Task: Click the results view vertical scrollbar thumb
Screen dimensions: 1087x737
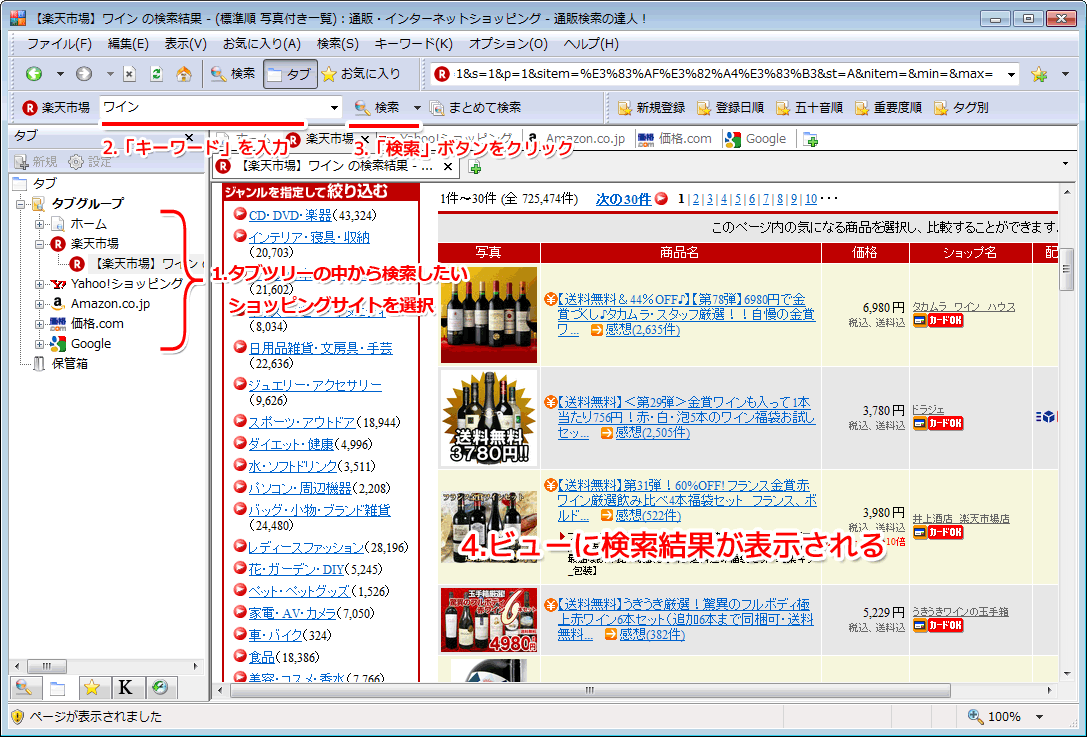Action: [x=1066, y=269]
